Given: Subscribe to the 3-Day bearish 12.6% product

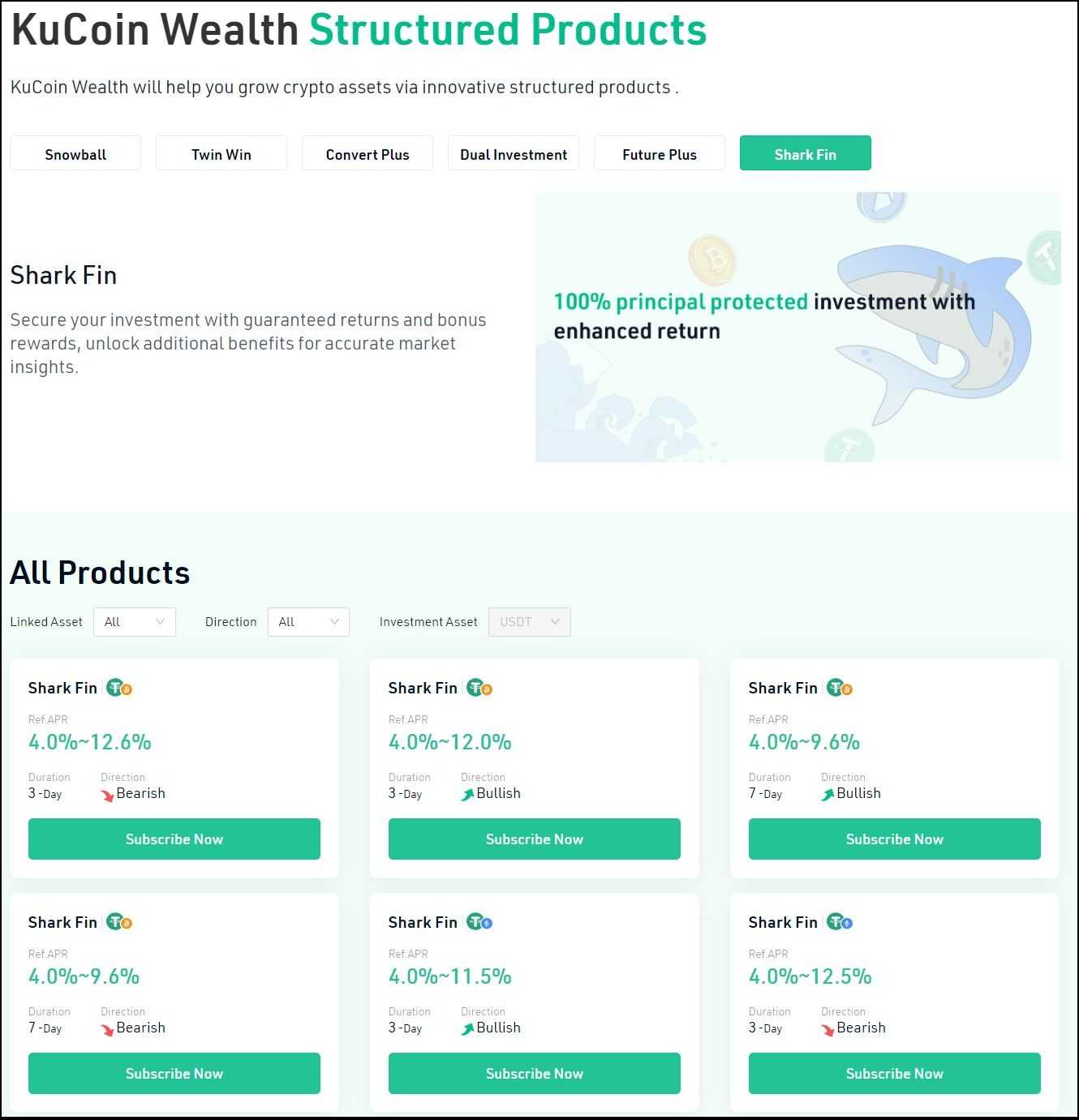Looking at the screenshot, I should 174,839.
